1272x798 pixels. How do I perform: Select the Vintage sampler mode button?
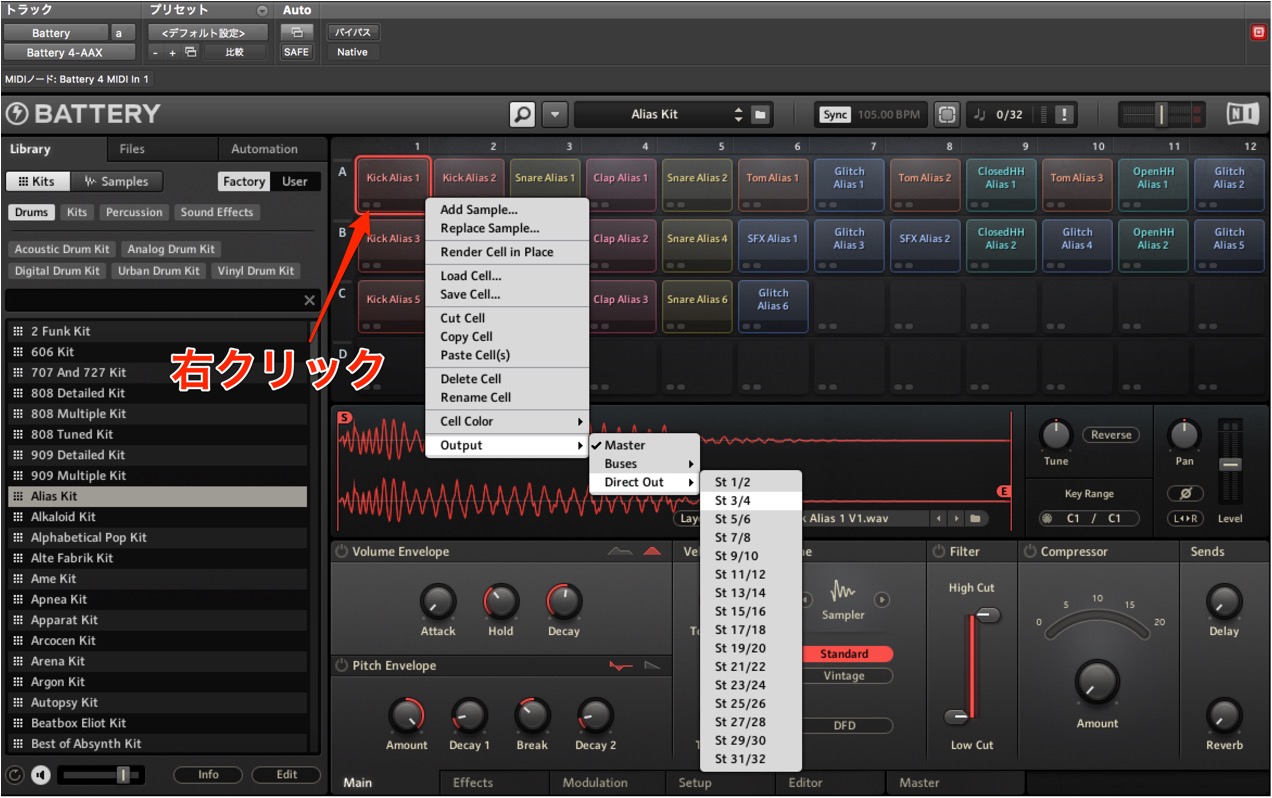(844, 676)
